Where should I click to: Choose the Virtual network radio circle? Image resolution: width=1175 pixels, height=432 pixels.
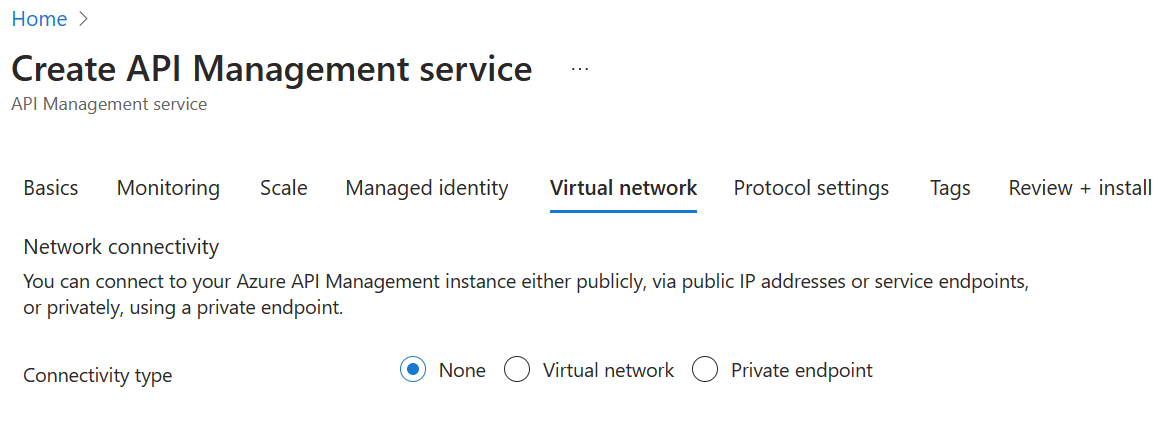(517, 370)
